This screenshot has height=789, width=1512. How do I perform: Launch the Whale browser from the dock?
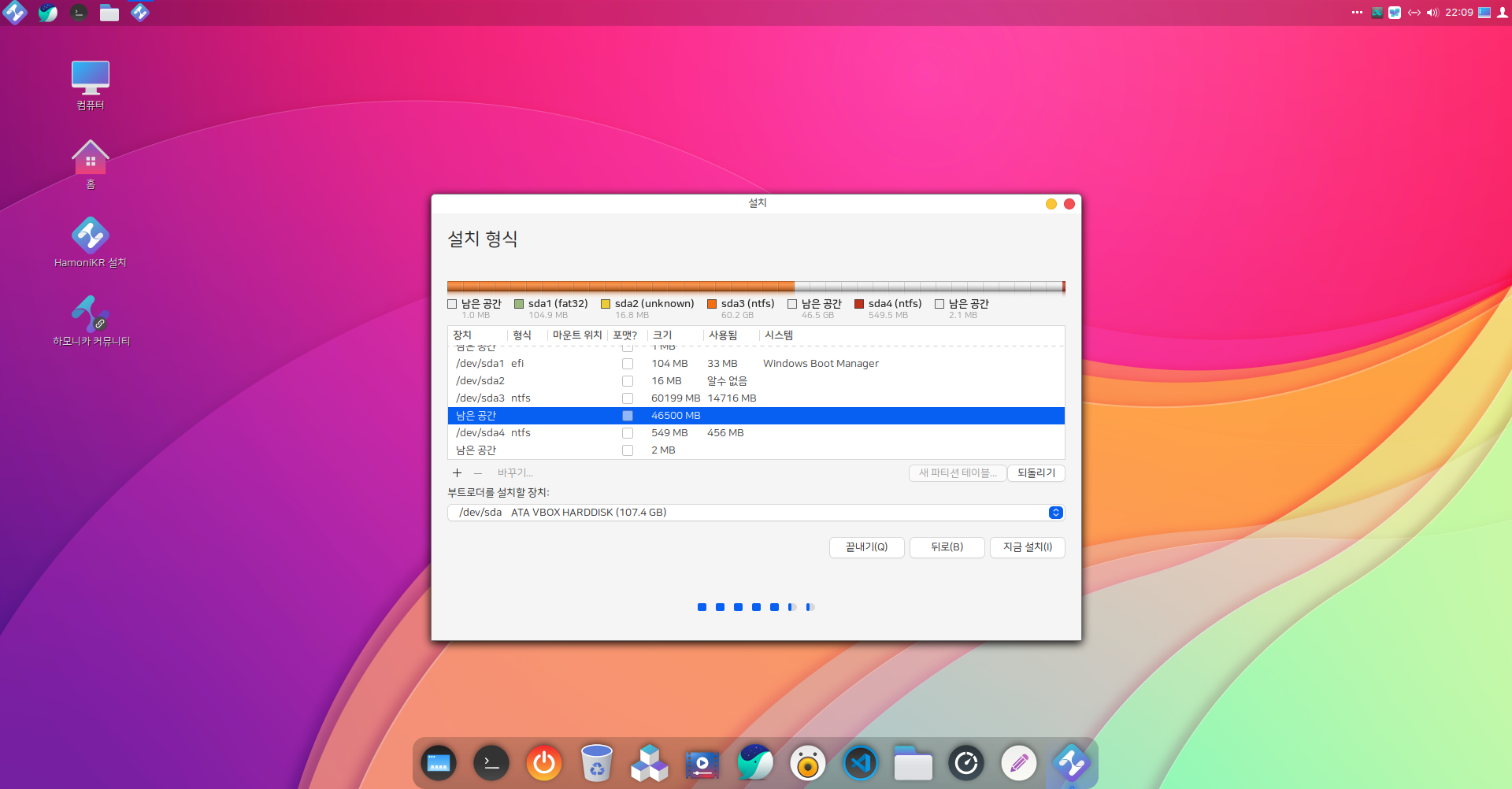point(755,763)
